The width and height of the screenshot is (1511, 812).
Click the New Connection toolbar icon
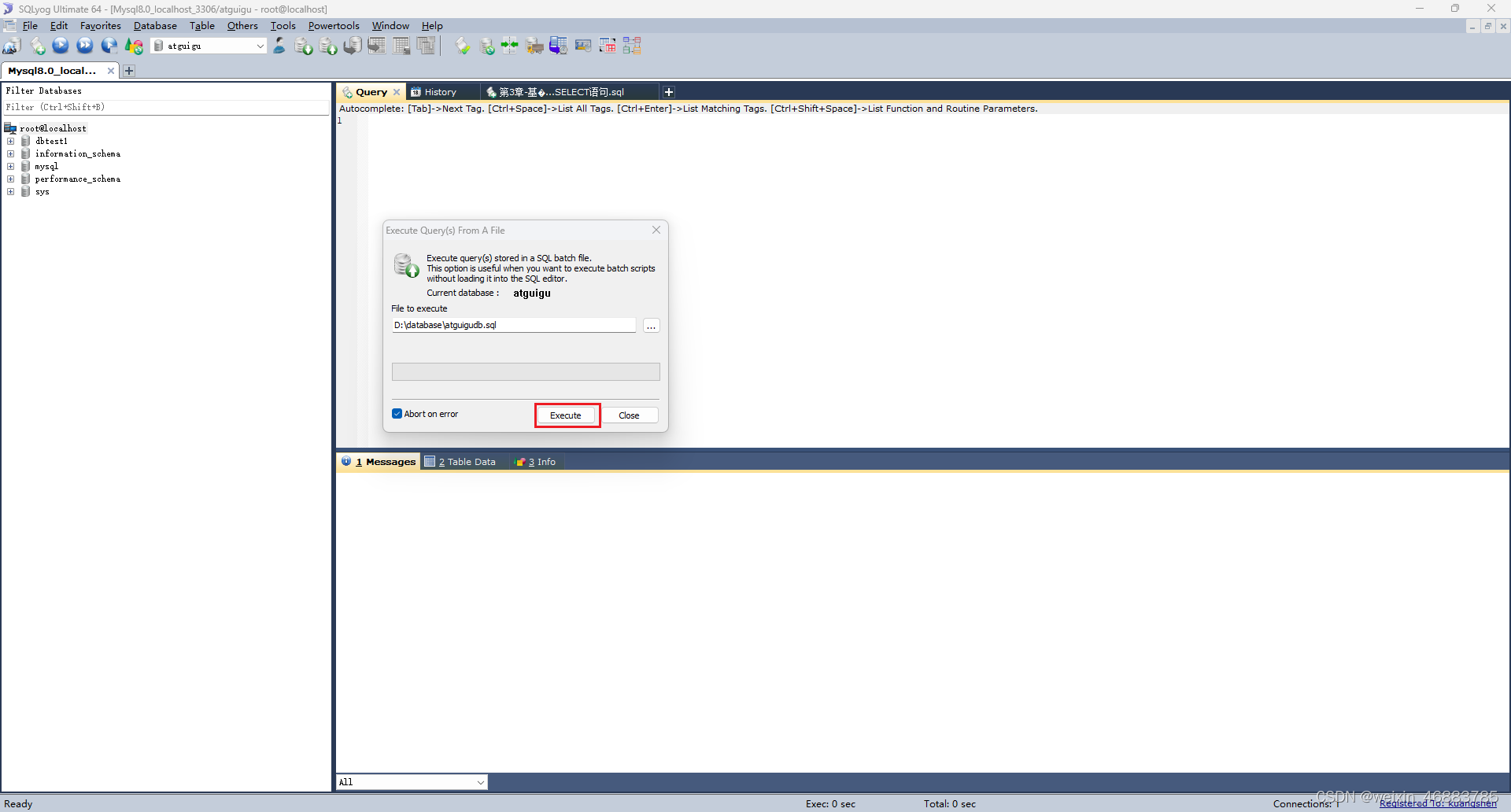coord(12,46)
